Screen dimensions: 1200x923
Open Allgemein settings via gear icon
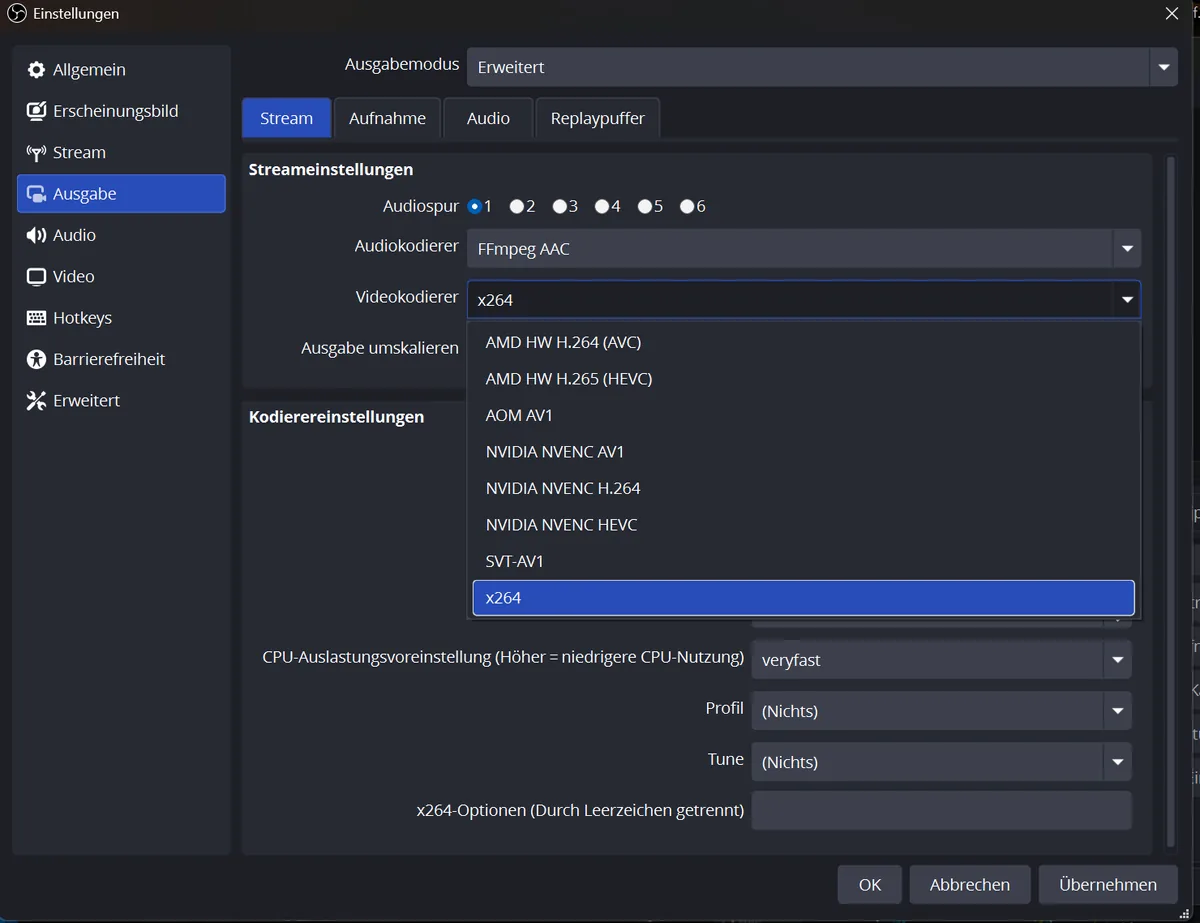tap(36, 70)
